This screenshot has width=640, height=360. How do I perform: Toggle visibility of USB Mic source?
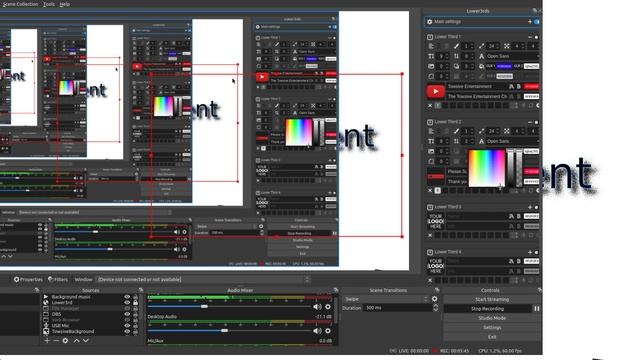pyautogui.click(x=127, y=325)
